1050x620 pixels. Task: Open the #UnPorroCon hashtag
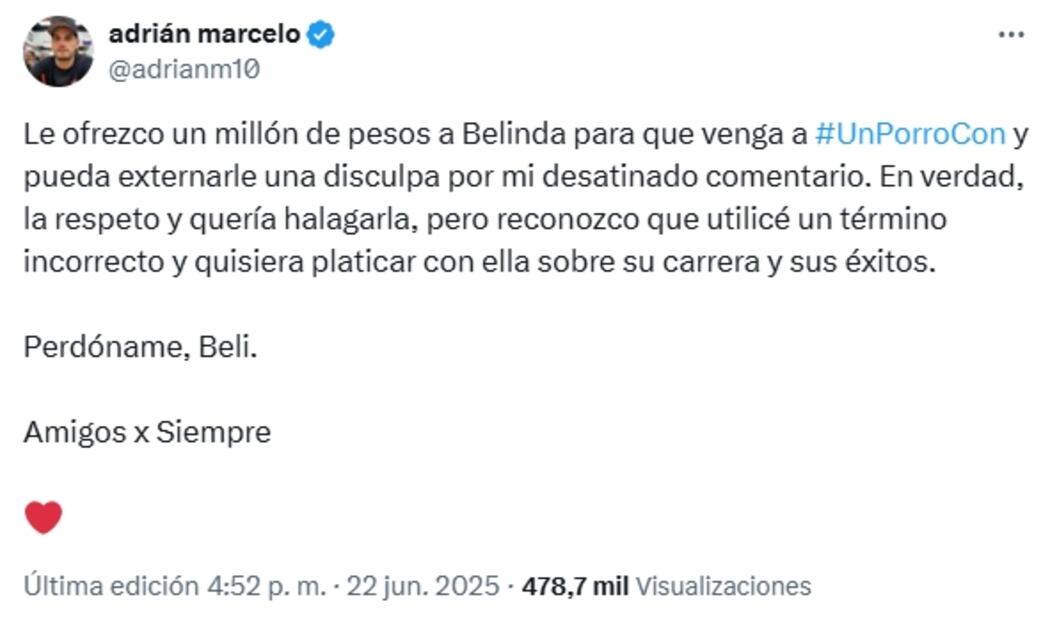point(909,133)
